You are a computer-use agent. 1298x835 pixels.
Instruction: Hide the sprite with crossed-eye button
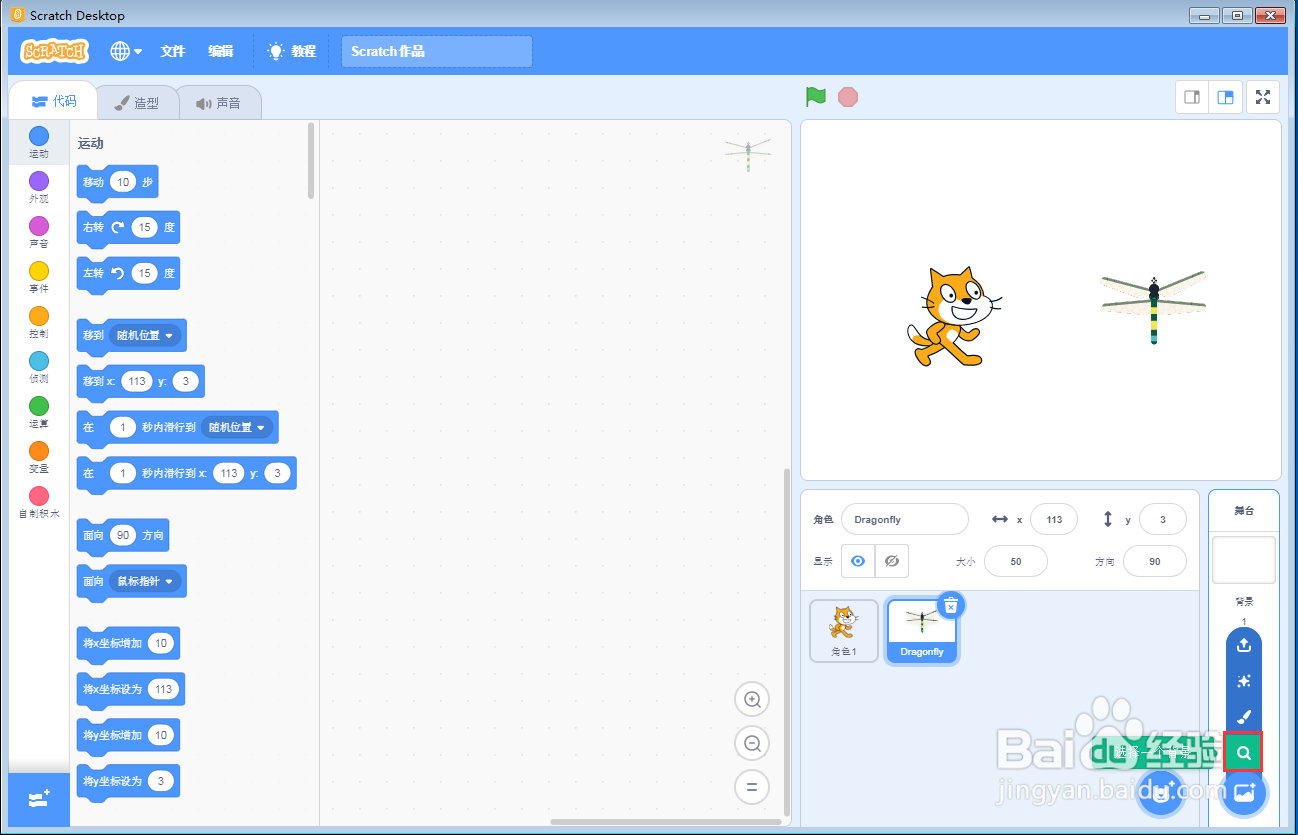tap(892, 561)
